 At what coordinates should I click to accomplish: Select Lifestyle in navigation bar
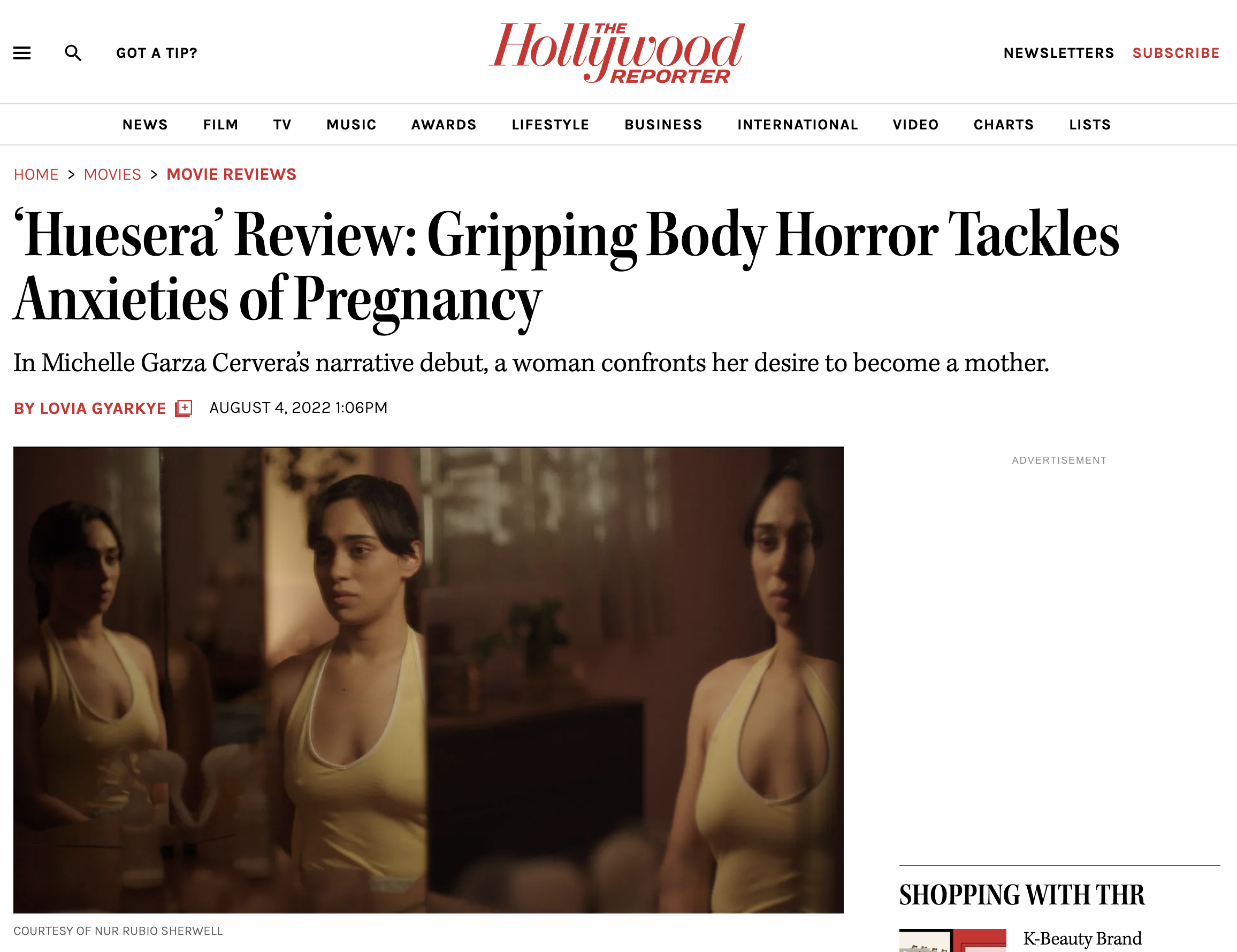coord(551,125)
